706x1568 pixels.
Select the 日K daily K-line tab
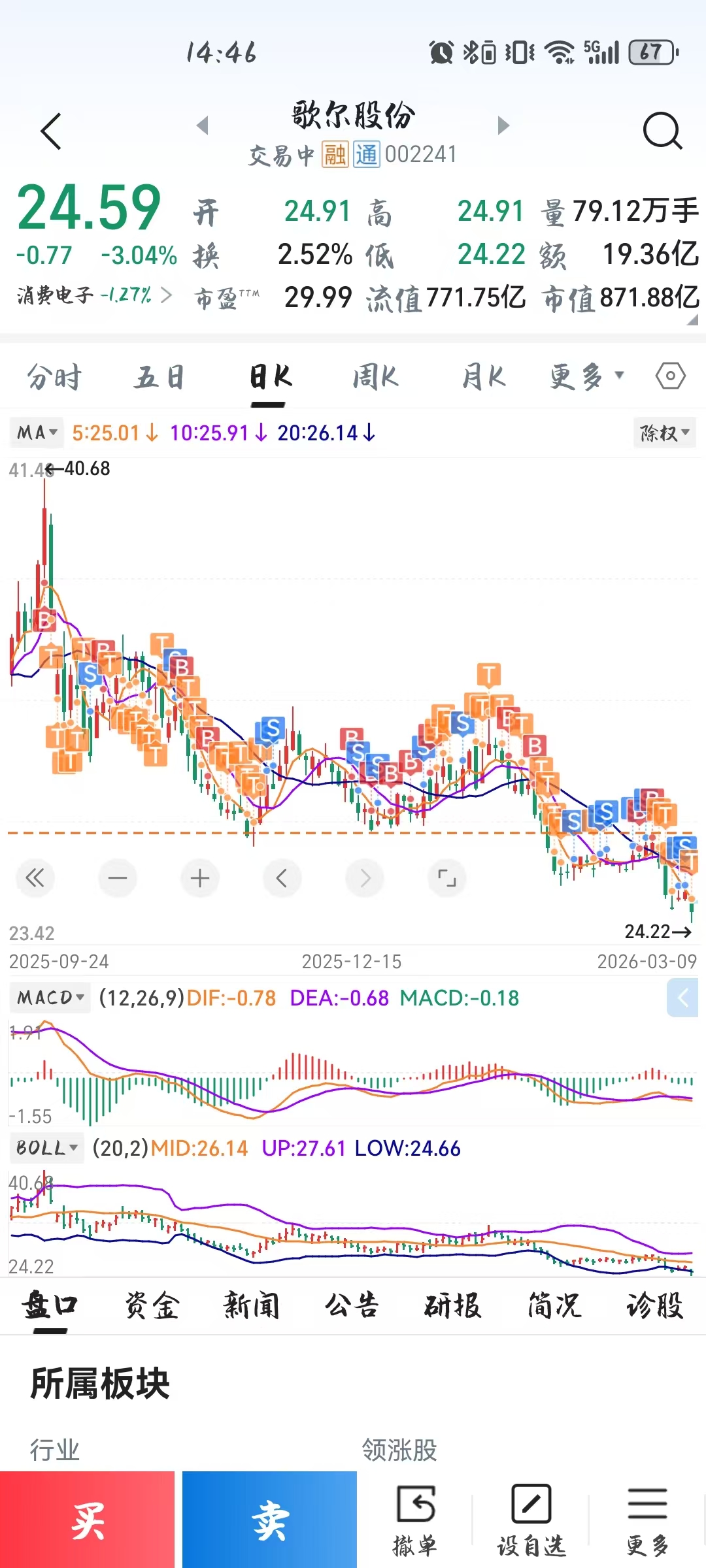269,377
